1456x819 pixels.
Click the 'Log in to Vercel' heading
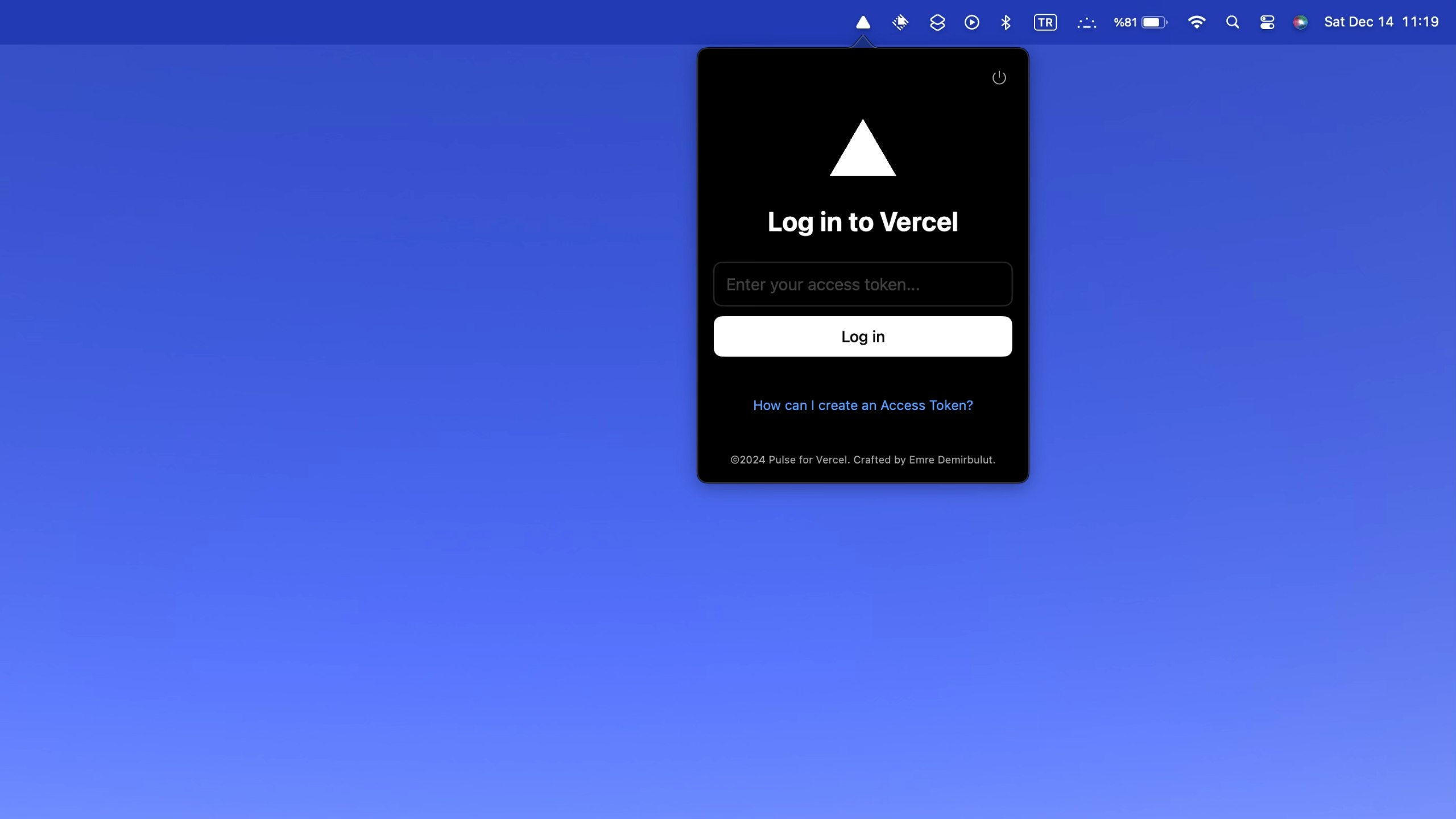coord(863,222)
